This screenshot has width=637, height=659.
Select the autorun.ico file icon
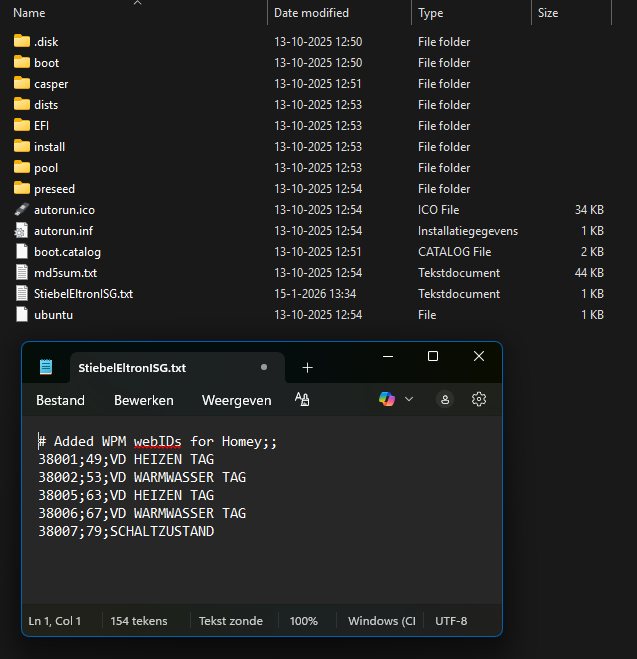coord(23,210)
